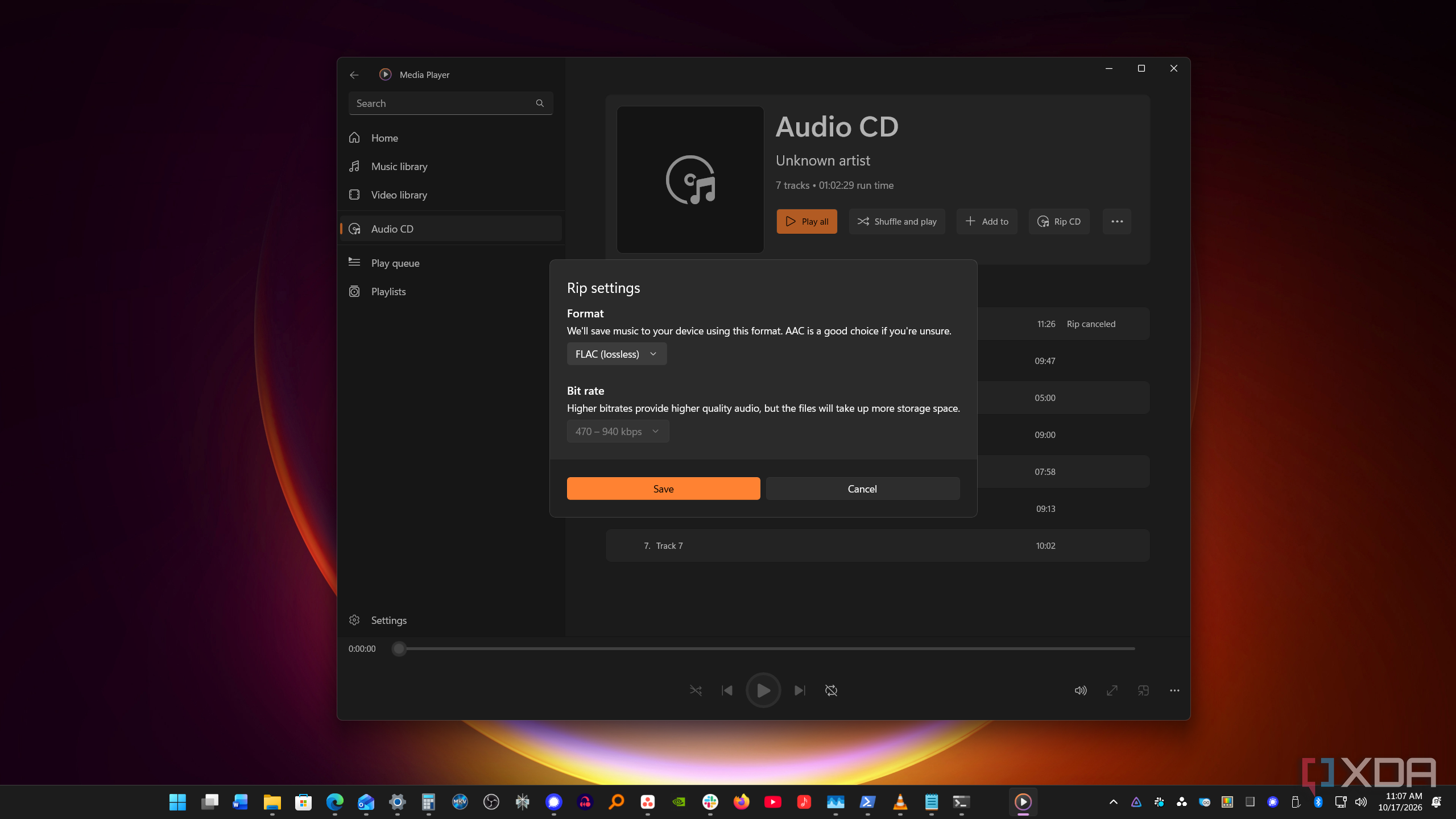Open Word from the taskbar
1456x819 pixels.
241,802
